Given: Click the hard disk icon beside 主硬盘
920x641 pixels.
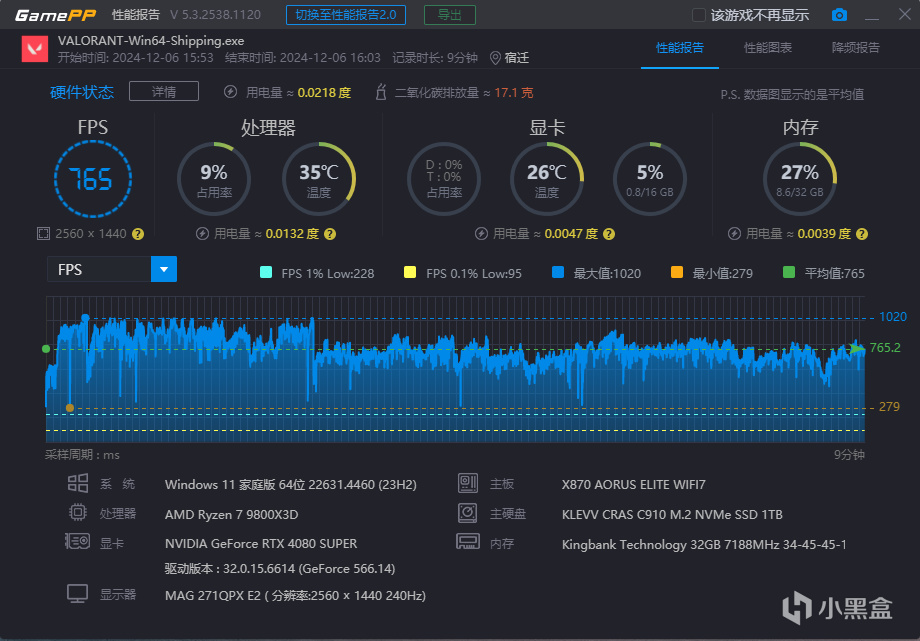Looking at the screenshot, I should click(x=468, y=513).
